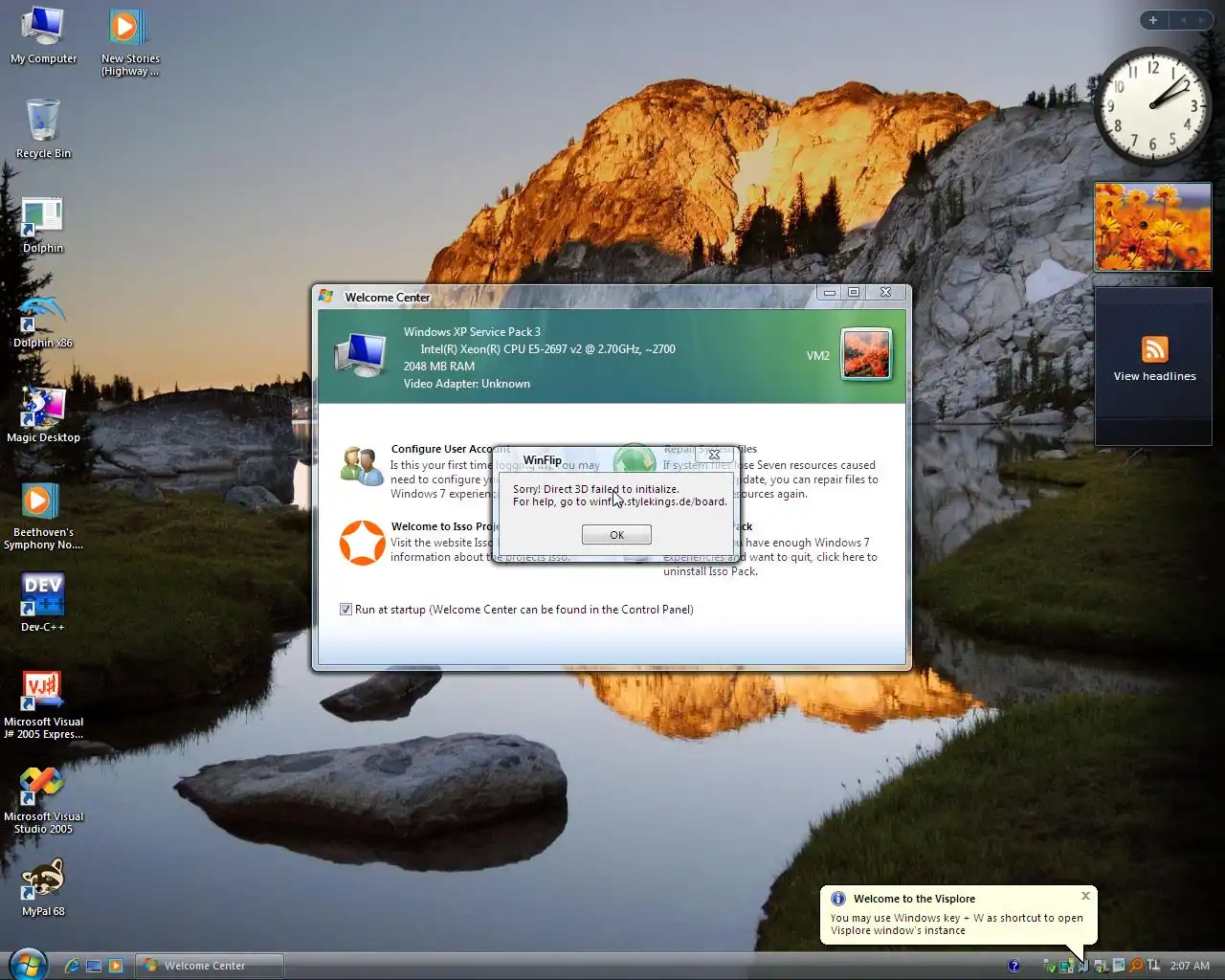This screenshot has width=1225, height=980.
Task: Click the 2048 MB RAM text
Action: [438, 367]
